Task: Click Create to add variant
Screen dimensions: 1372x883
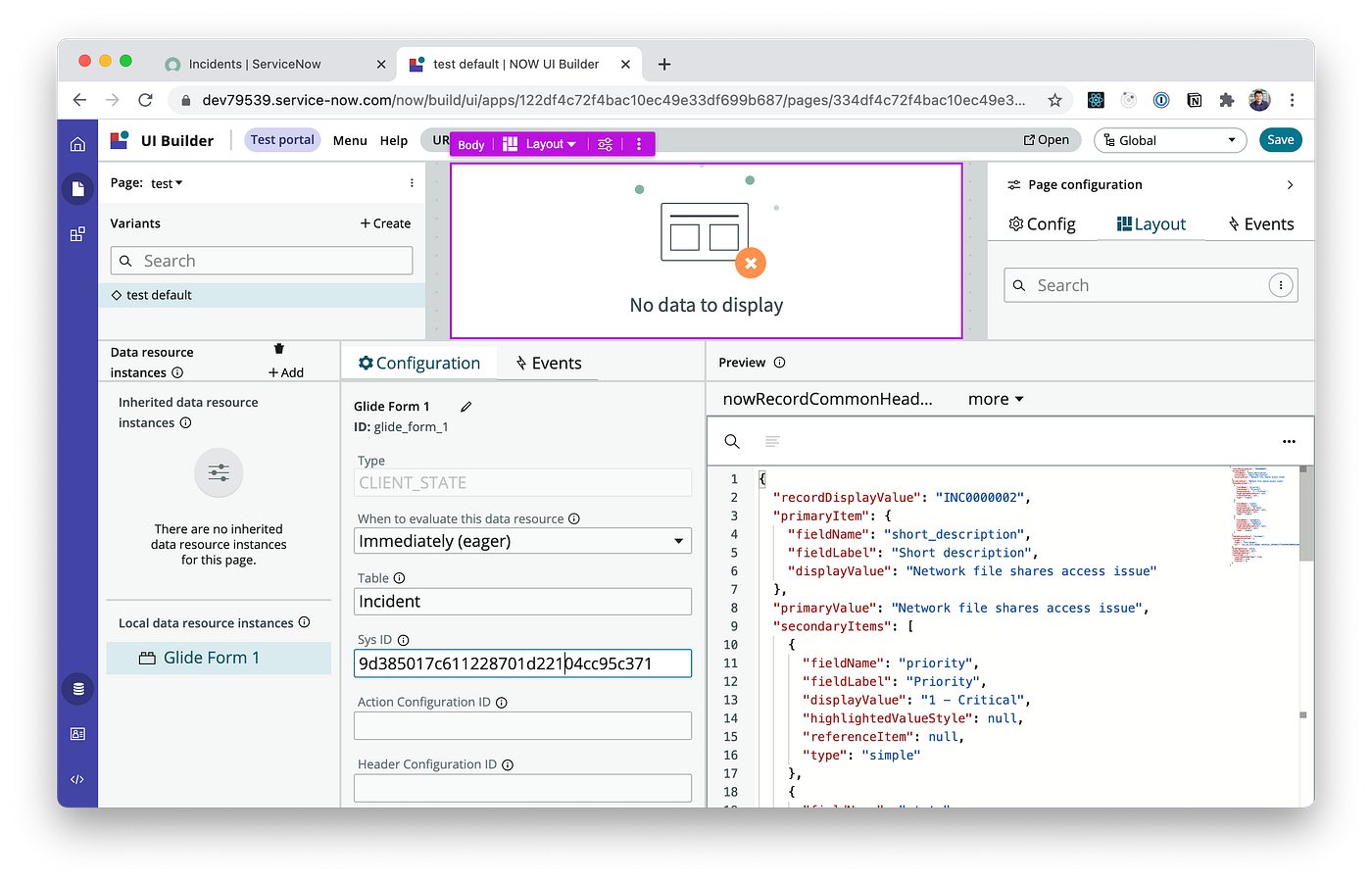Action: [x=385, y=223]
